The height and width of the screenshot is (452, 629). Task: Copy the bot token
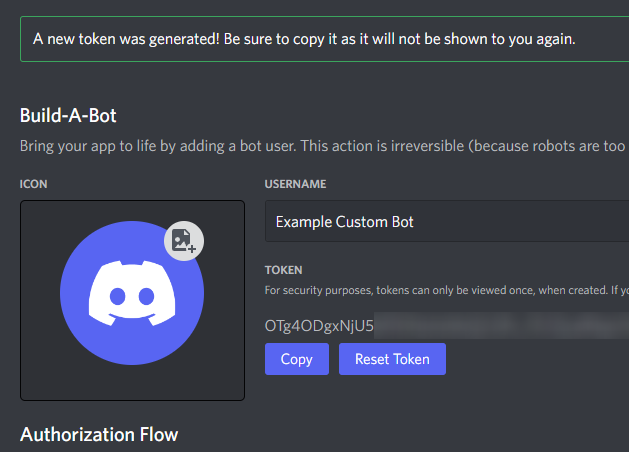296,359
